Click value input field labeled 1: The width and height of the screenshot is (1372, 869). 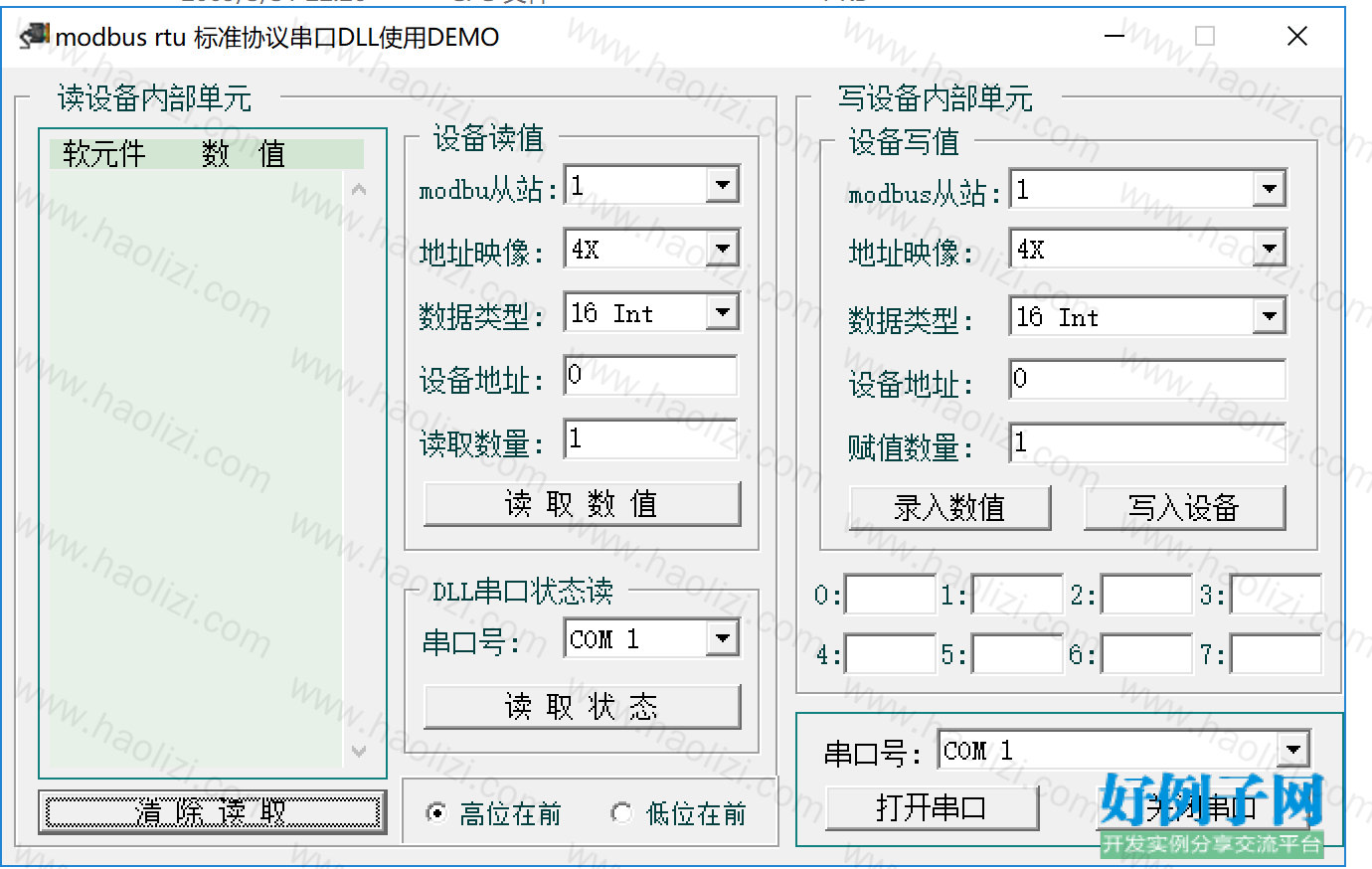tap(1017, 595)
